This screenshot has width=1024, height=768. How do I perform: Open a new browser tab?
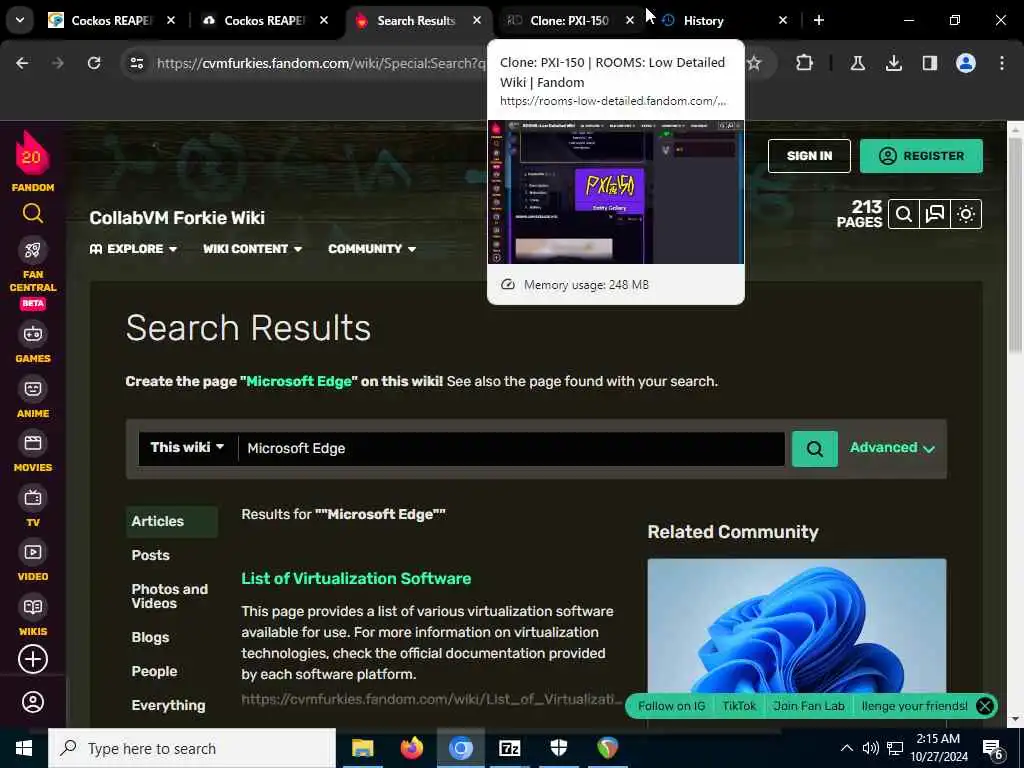(819, 20)
